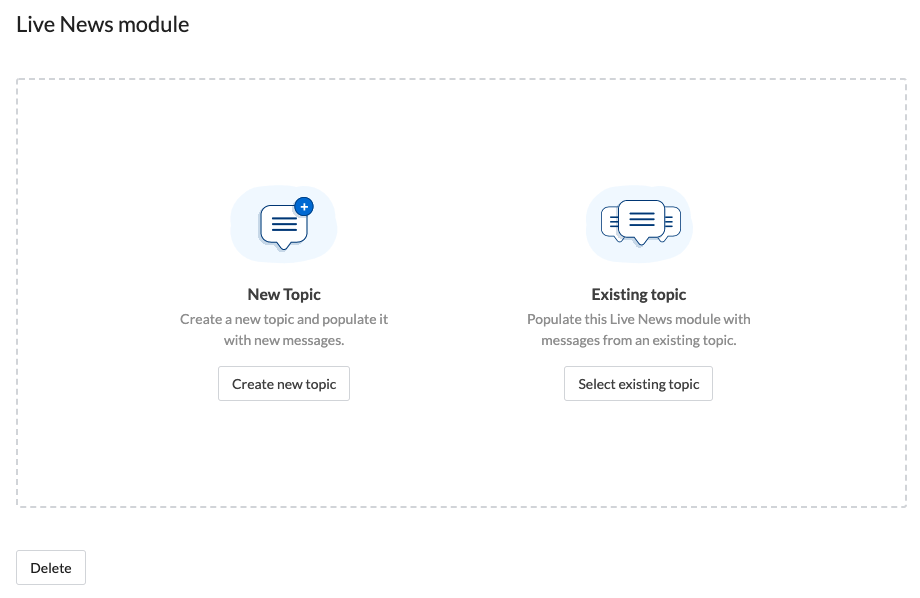
Task: Delete the Live News module
Action: point(51,567)
